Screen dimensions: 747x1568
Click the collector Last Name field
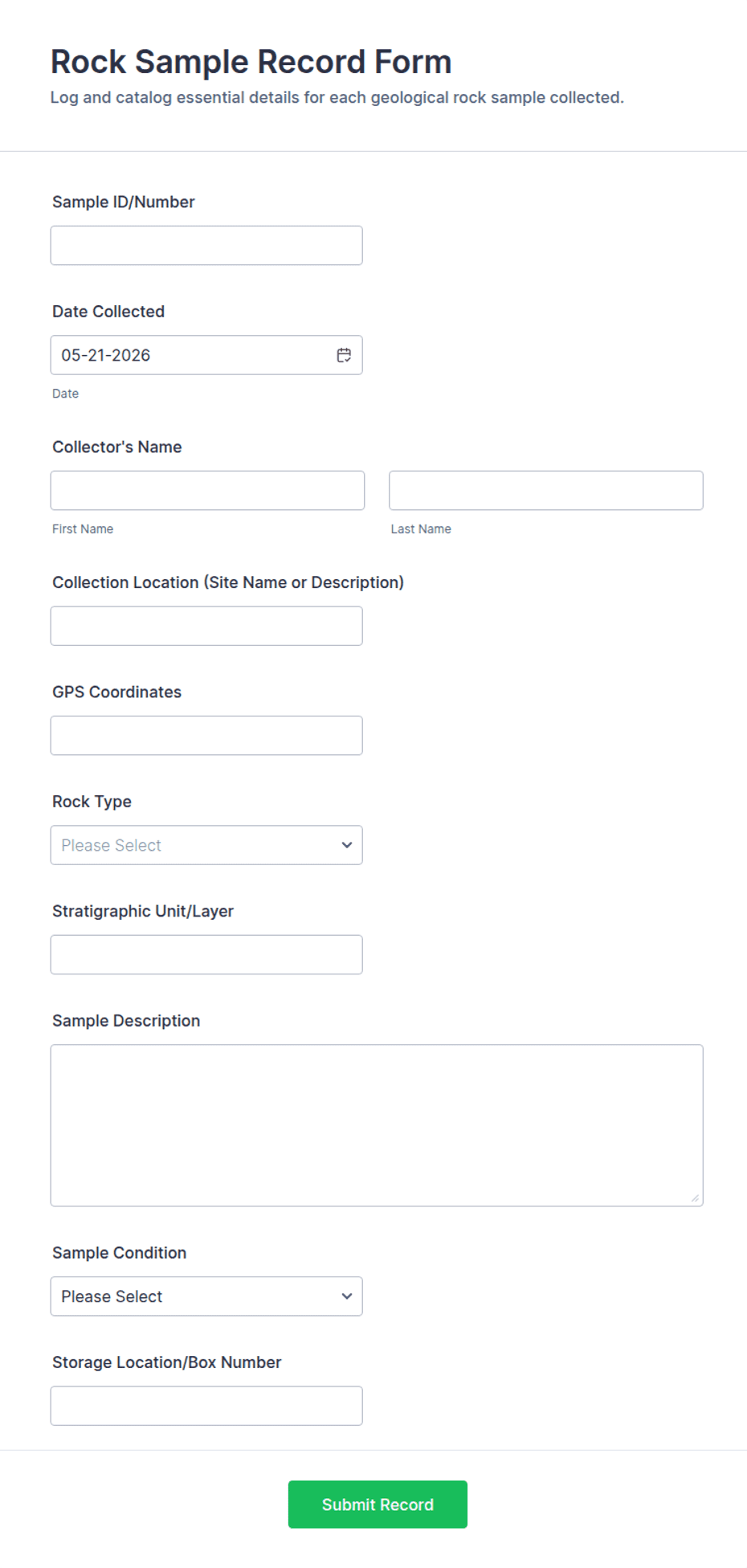pos(546,491)
